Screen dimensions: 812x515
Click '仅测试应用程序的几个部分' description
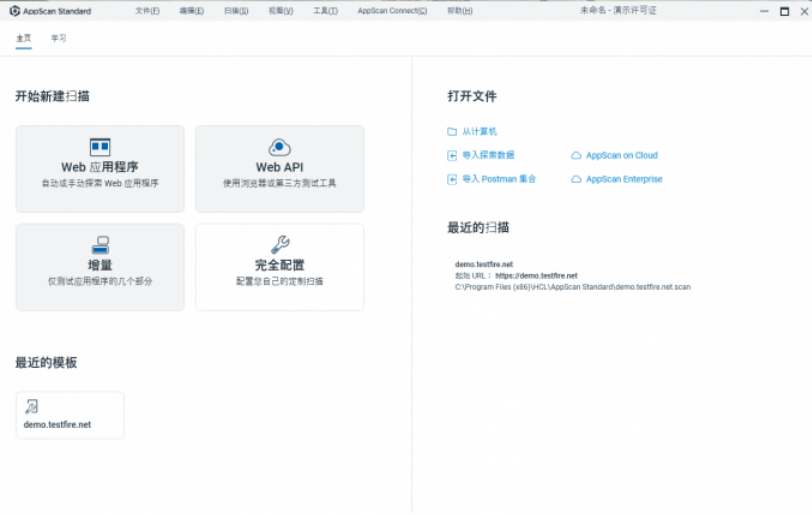click(x=100, y=281)
